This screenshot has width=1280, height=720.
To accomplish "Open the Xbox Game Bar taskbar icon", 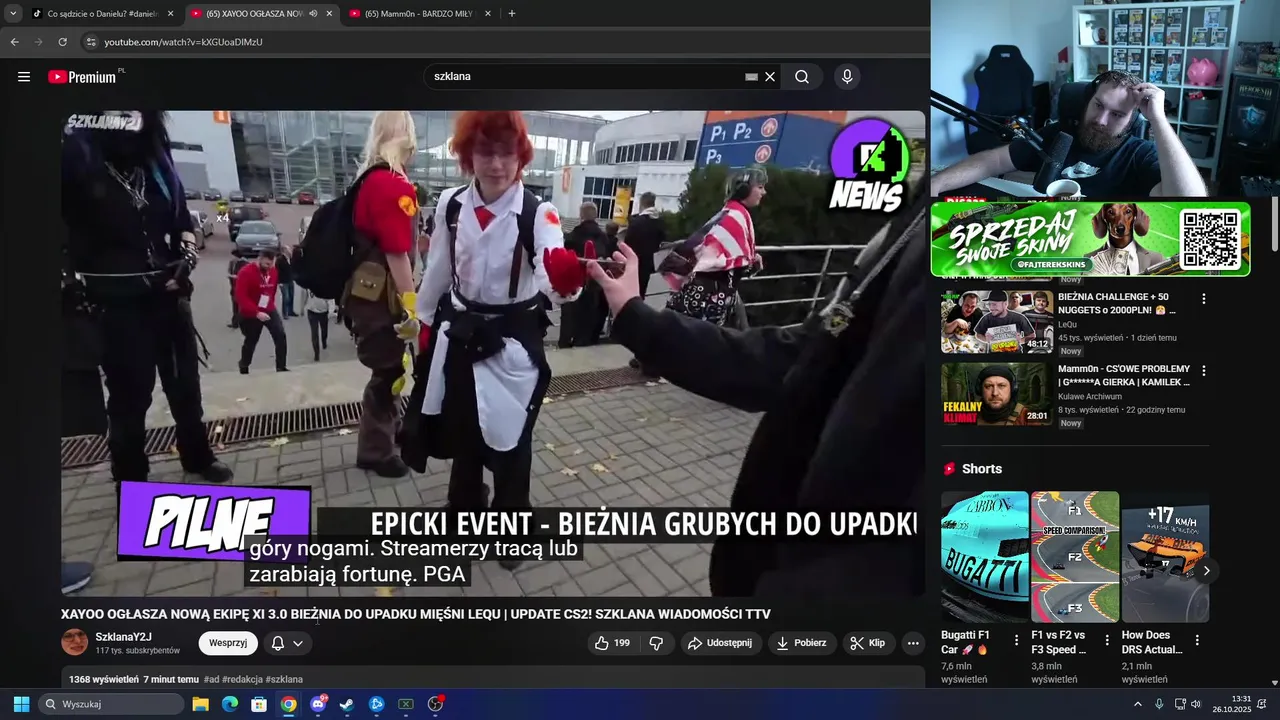I will click(406, 704).
